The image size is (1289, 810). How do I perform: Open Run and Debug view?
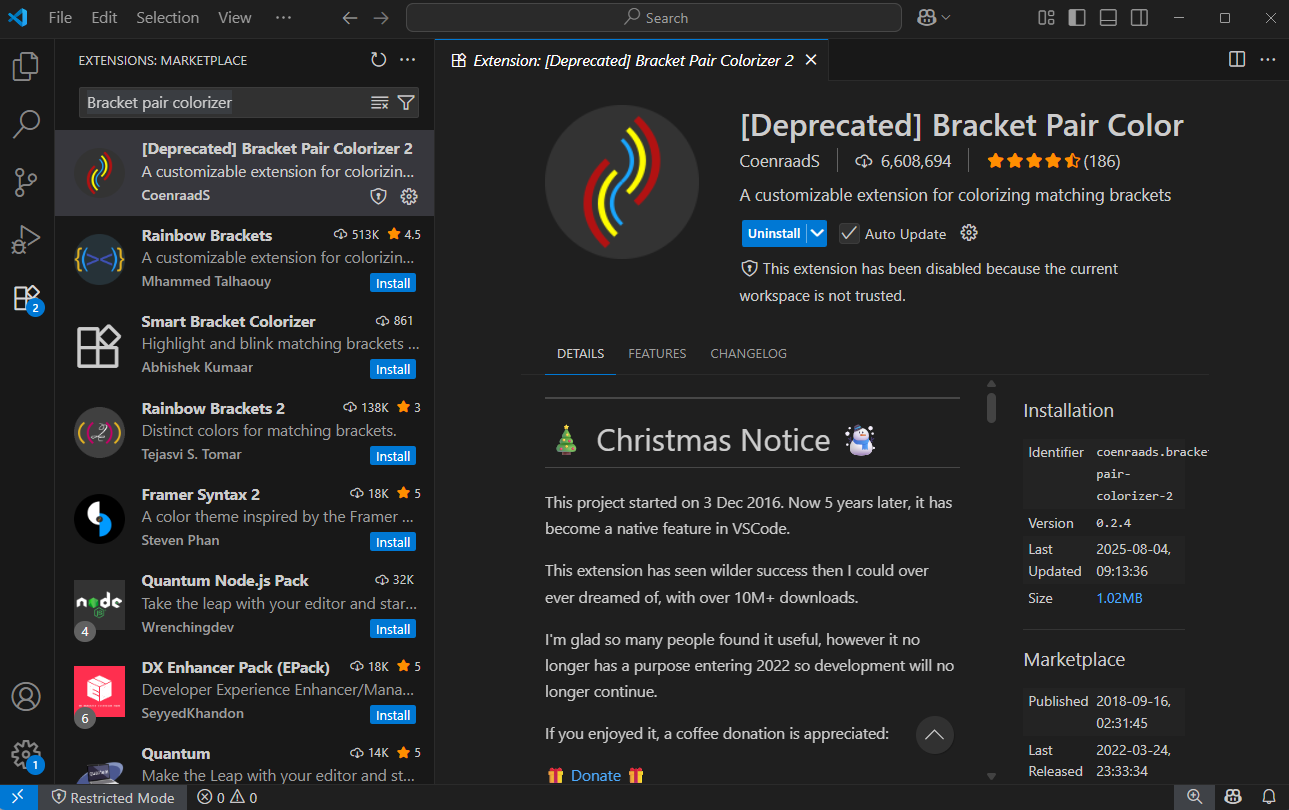(x=26, y=240)
